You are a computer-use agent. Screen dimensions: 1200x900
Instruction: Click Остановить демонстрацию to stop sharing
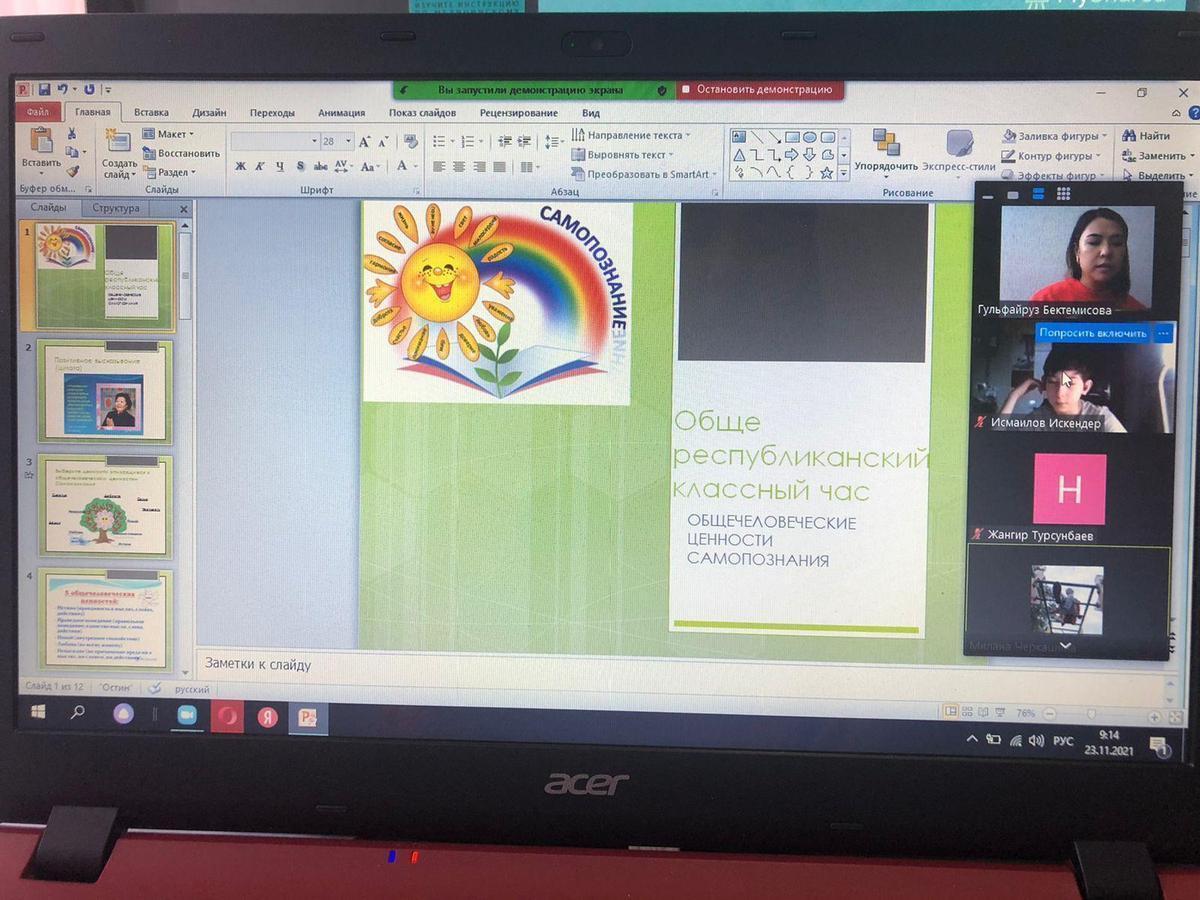click(x=760, y=89)
